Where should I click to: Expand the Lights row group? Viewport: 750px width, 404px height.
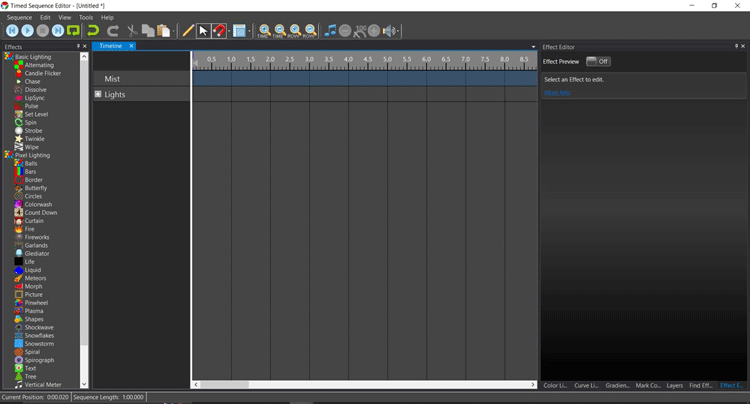pos(98,94)
